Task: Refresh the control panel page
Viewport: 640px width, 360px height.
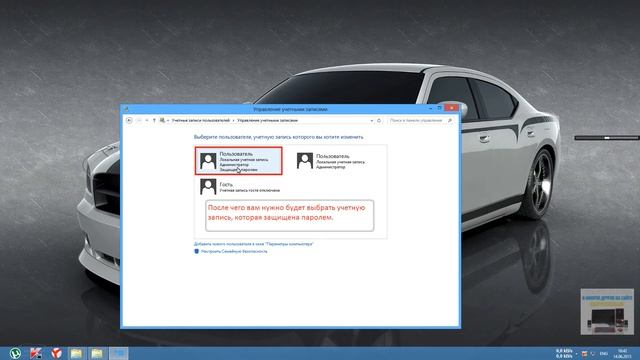Action: click(x=379, y=120)
